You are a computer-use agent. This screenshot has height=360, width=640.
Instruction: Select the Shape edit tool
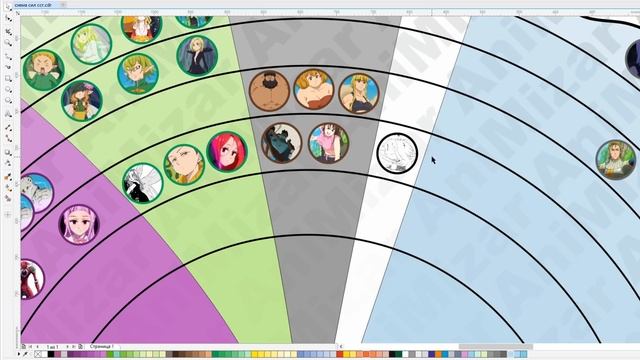tap(8, 18)
